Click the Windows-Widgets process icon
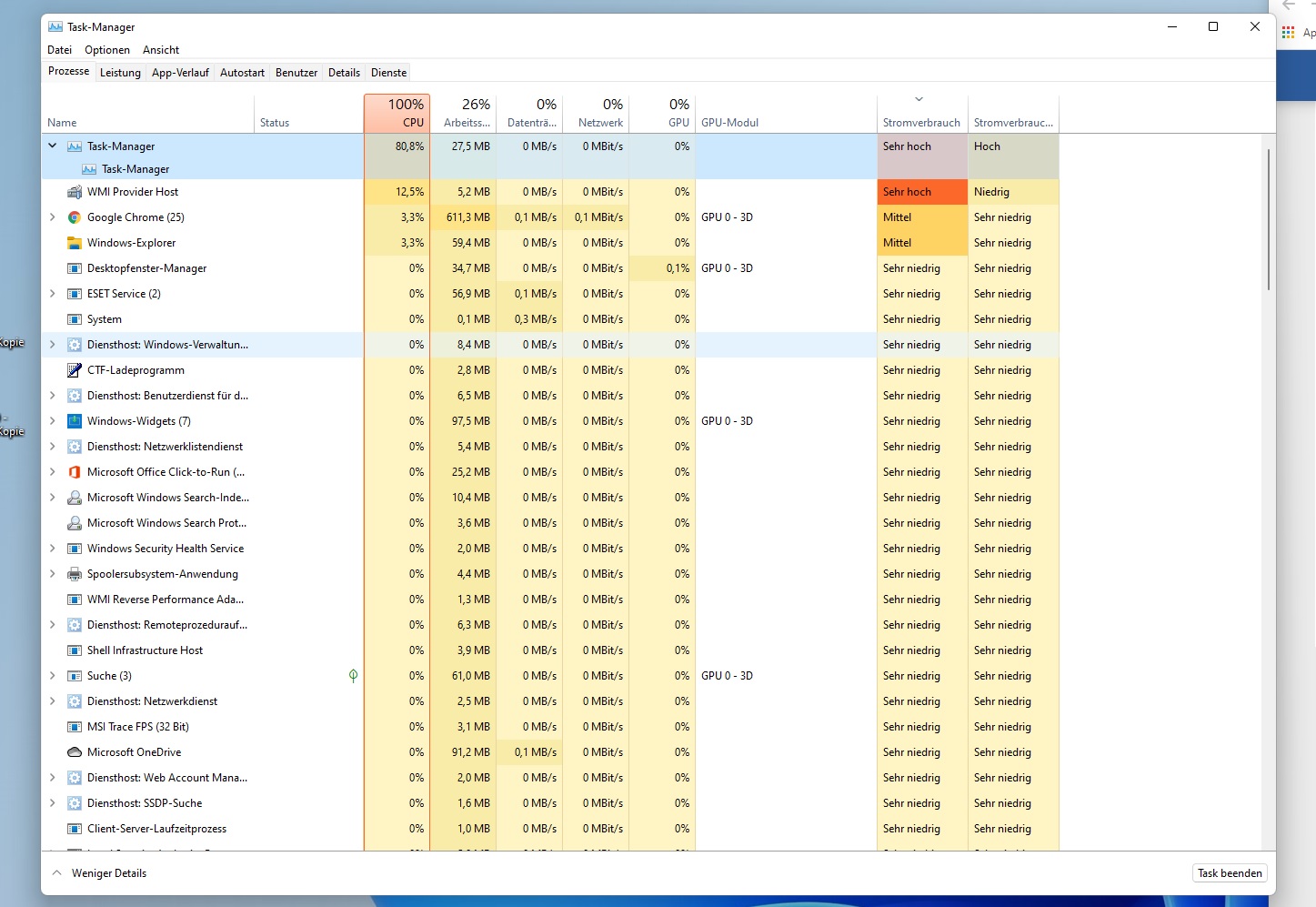Screen dimensions: 1316x907 (75, 421)
